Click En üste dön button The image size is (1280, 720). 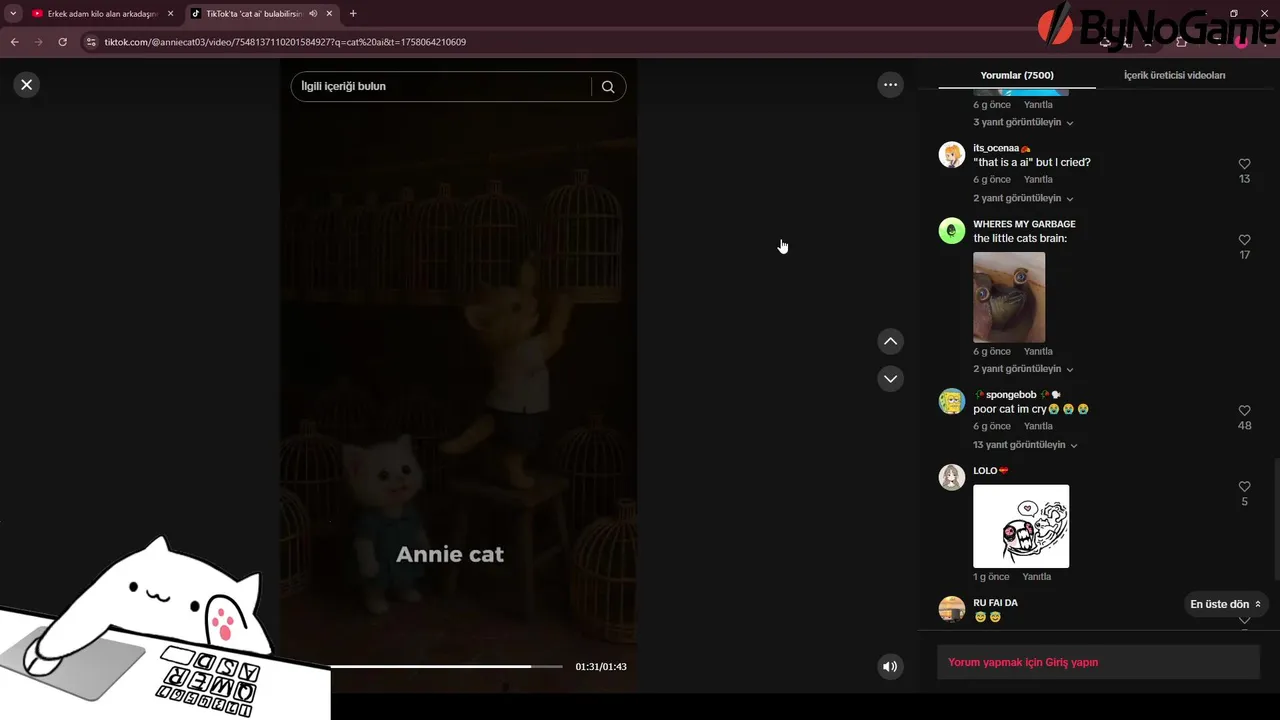(x=1225, y=604)
